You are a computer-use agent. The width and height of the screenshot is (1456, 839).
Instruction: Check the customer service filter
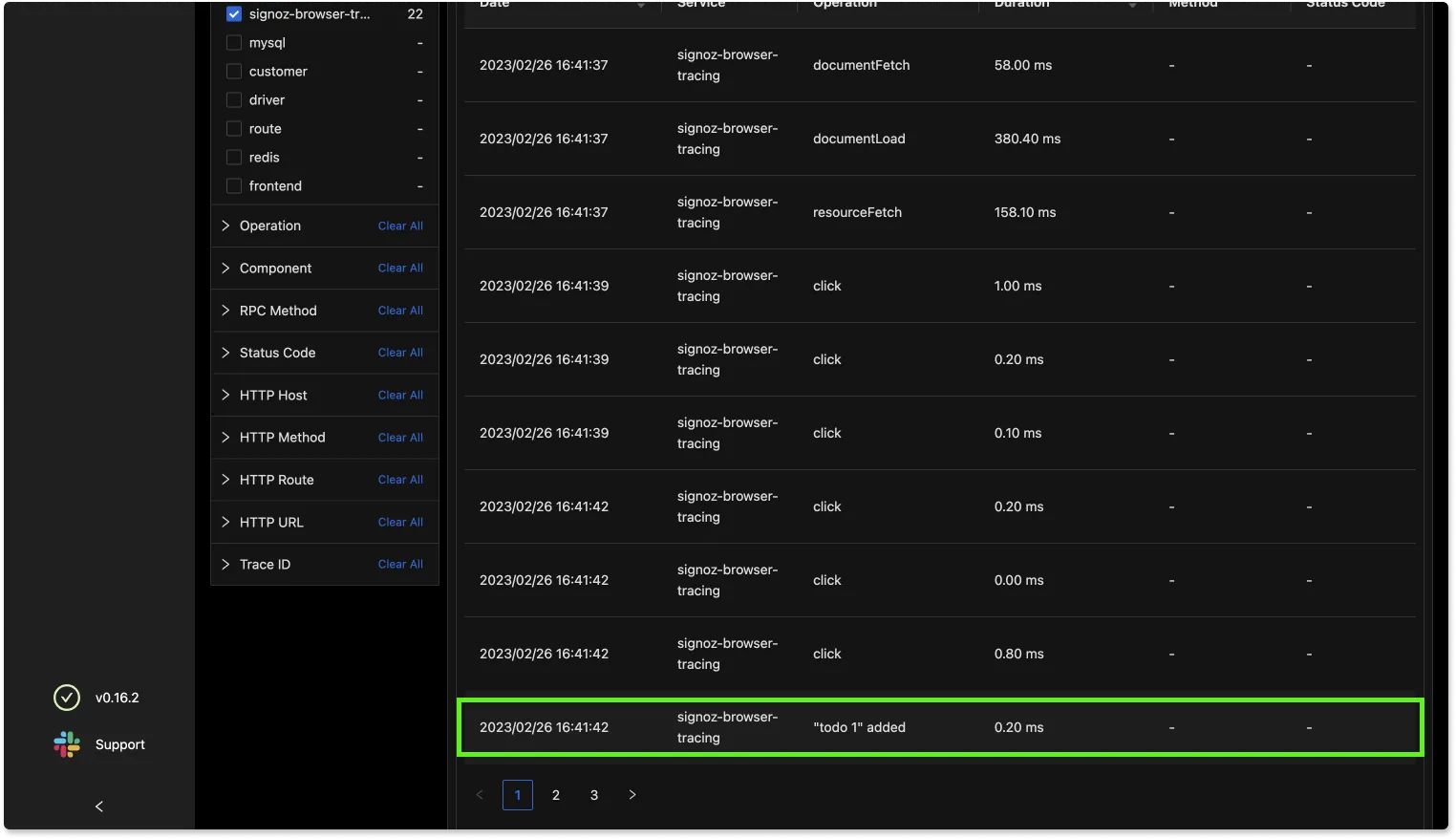click(234, 72)
